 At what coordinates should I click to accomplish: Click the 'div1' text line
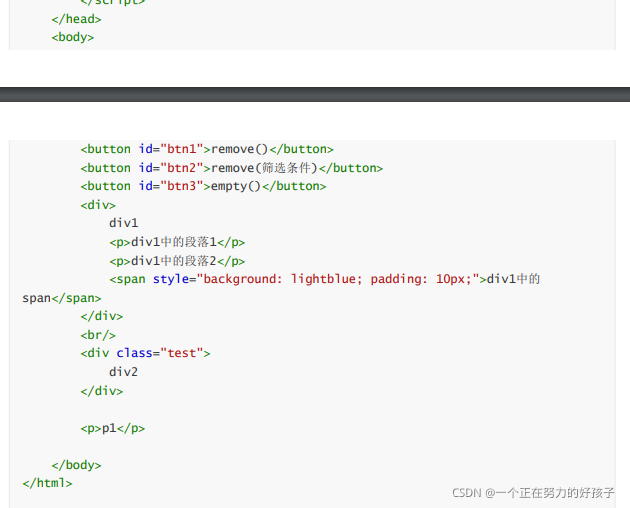pos(123,223)
